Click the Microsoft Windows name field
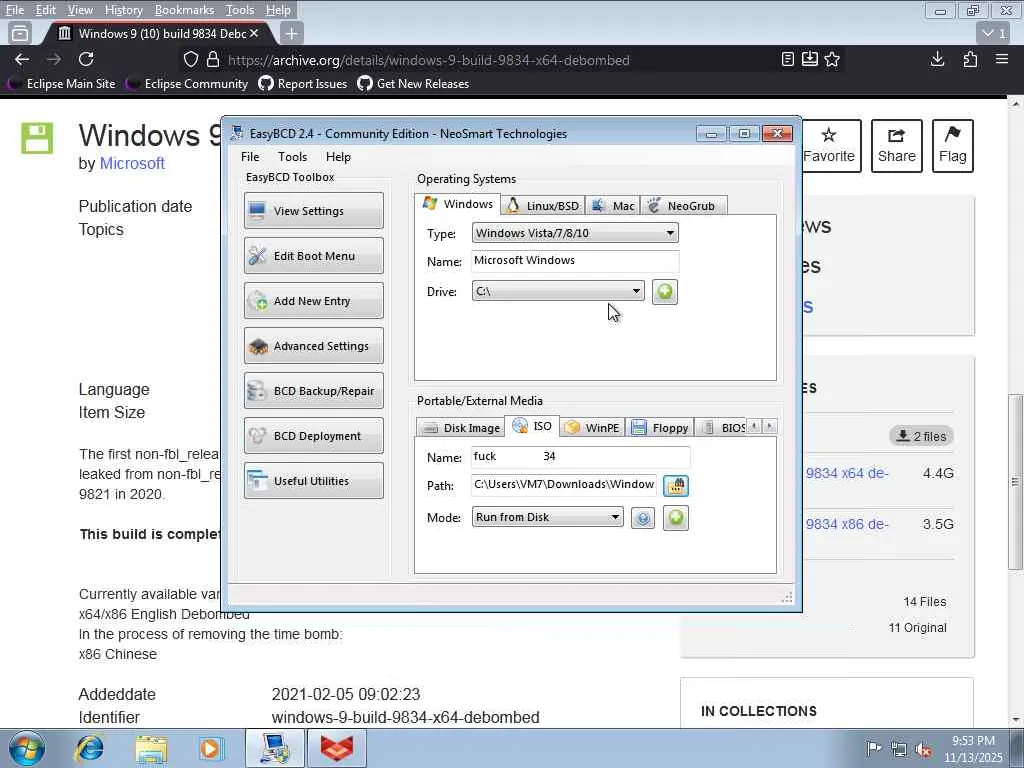The width and height of the screenshot is (1024, 768). click(x=575, y=261)
